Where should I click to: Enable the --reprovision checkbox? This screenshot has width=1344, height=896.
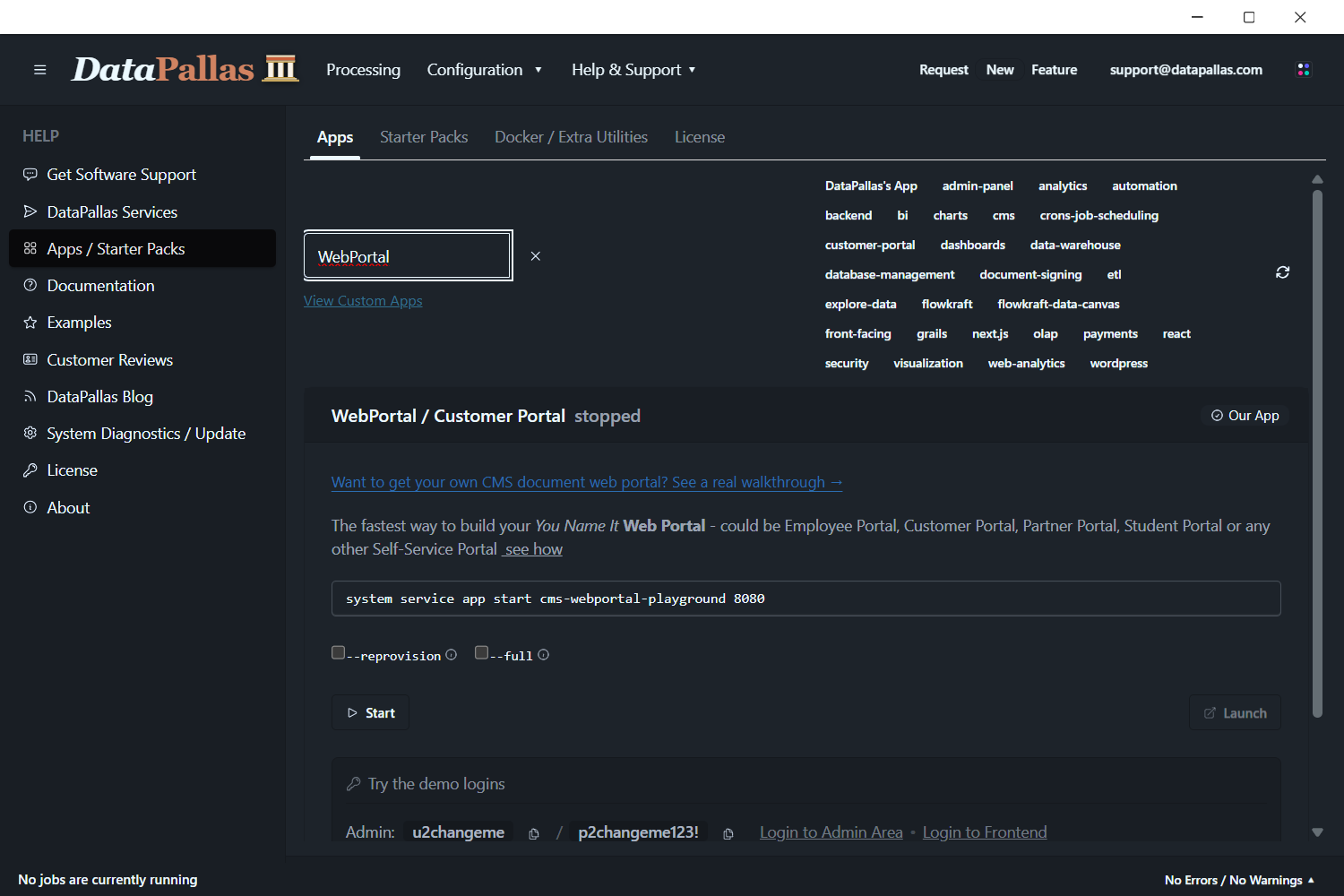(x=338, y=653)
